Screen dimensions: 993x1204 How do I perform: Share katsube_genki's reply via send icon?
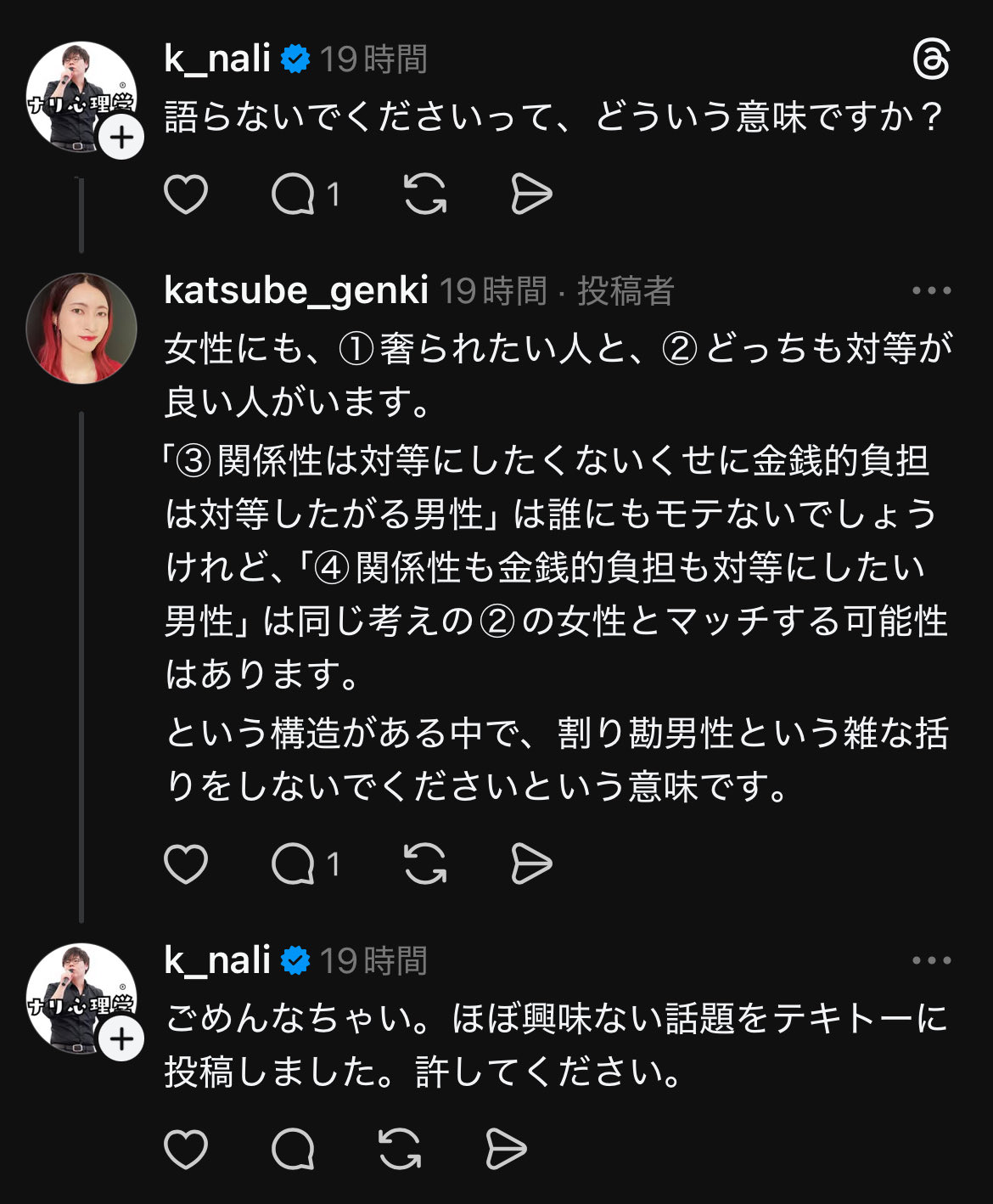[531, 864]
